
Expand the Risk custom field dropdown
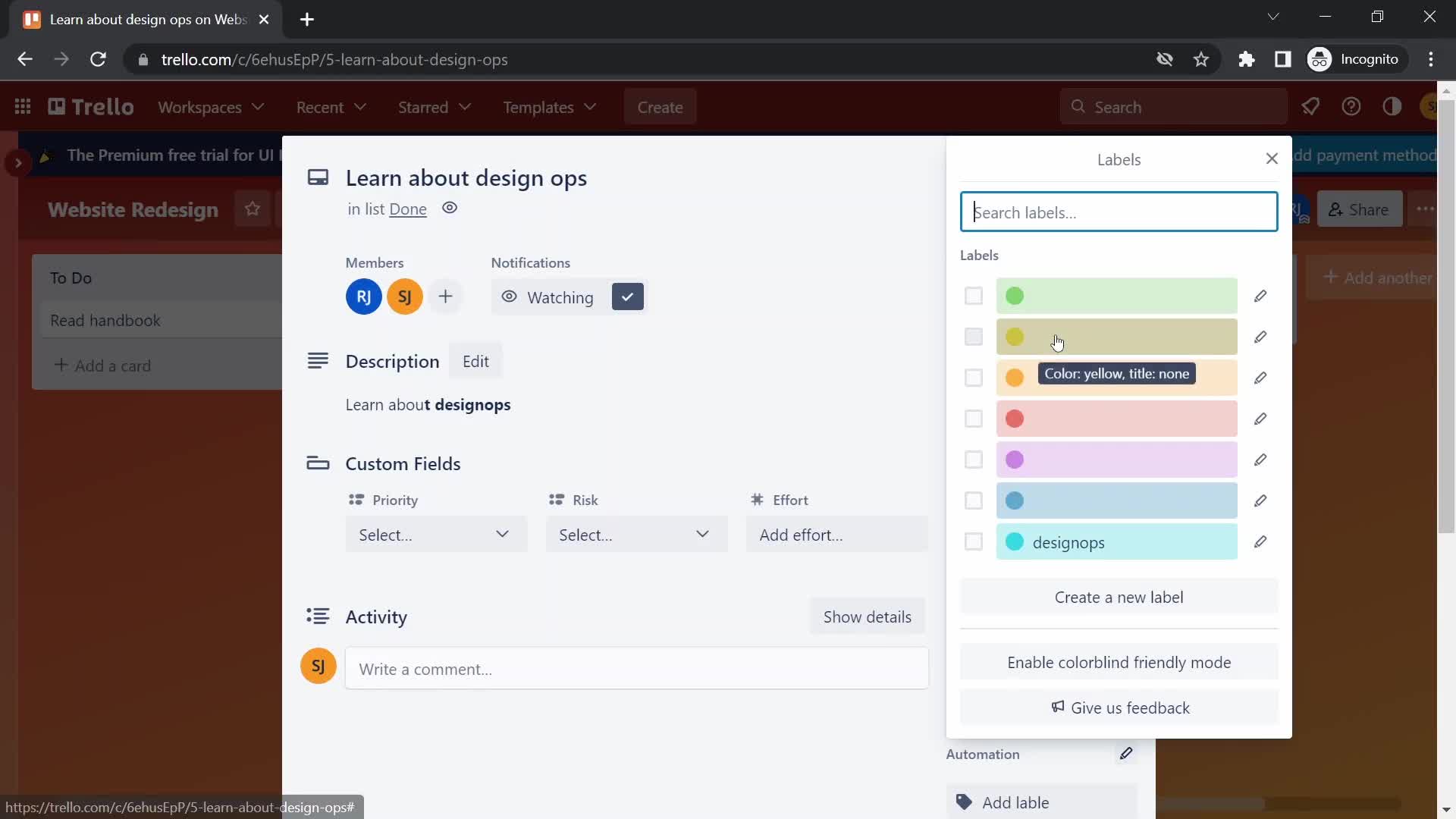click(634, 534)
